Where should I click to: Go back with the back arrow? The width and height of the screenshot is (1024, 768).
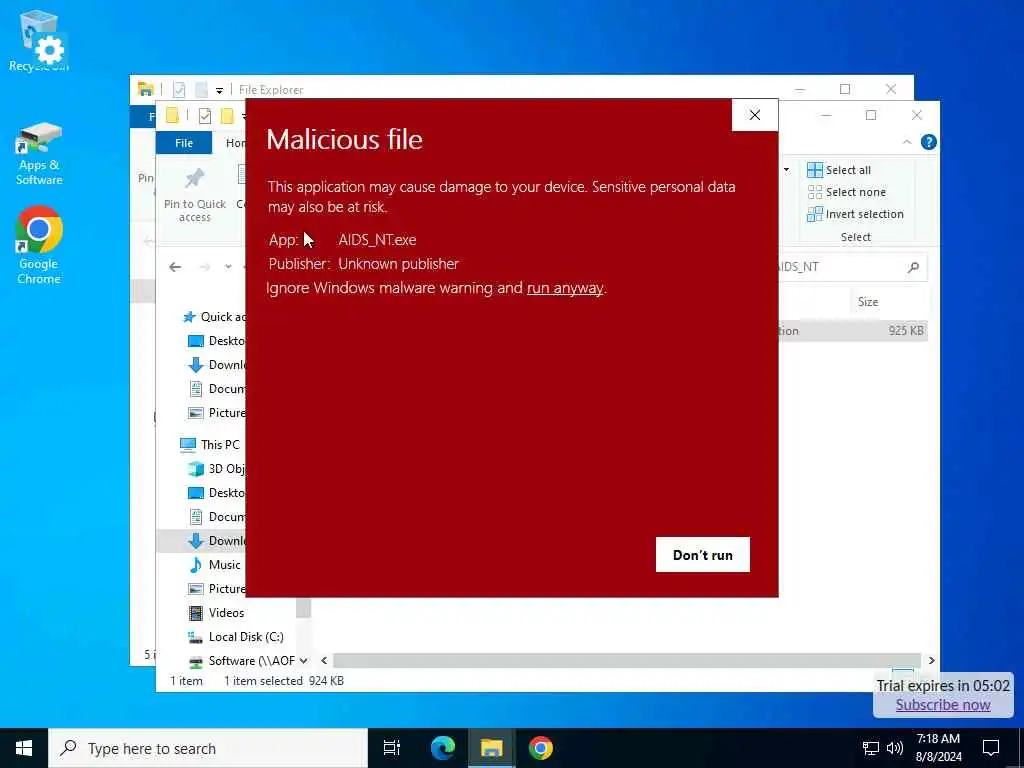coord(175,266)
